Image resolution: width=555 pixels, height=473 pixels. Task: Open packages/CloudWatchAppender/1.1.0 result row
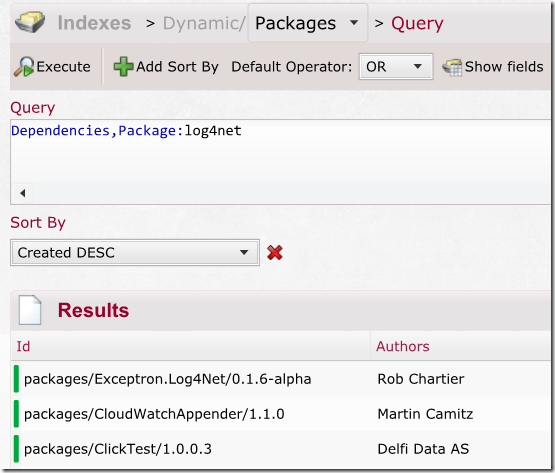[280, 414]
